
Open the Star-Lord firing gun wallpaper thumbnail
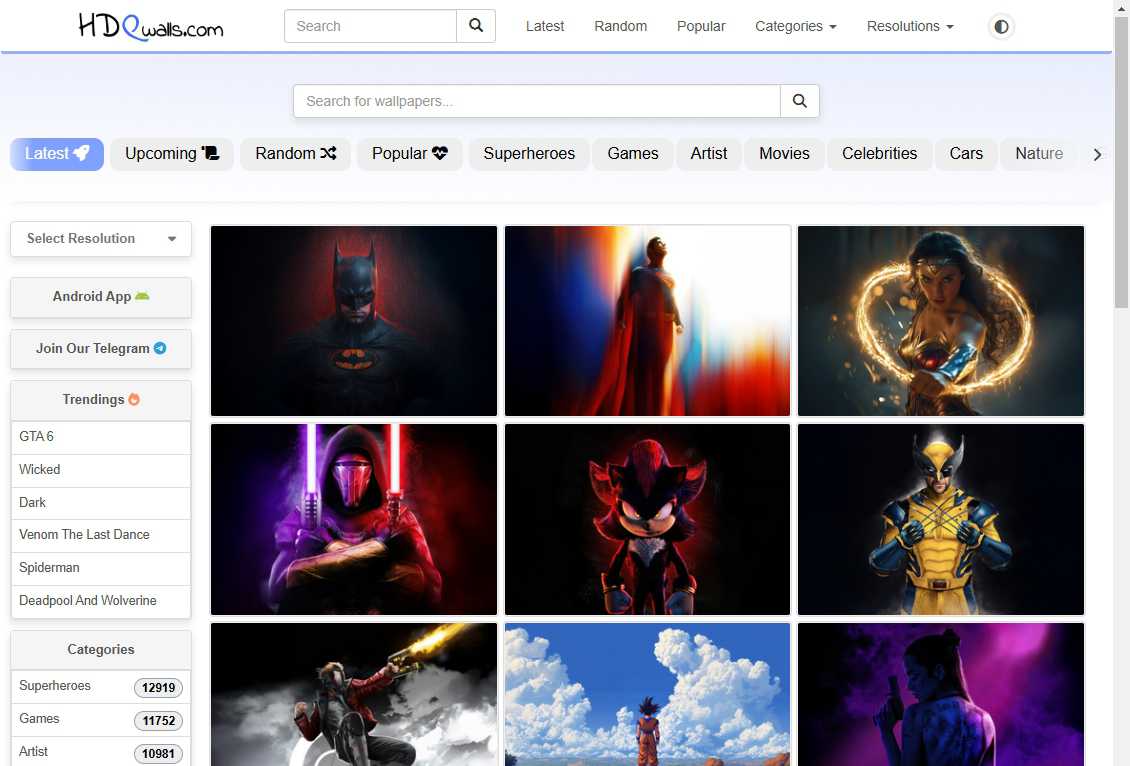354,695
